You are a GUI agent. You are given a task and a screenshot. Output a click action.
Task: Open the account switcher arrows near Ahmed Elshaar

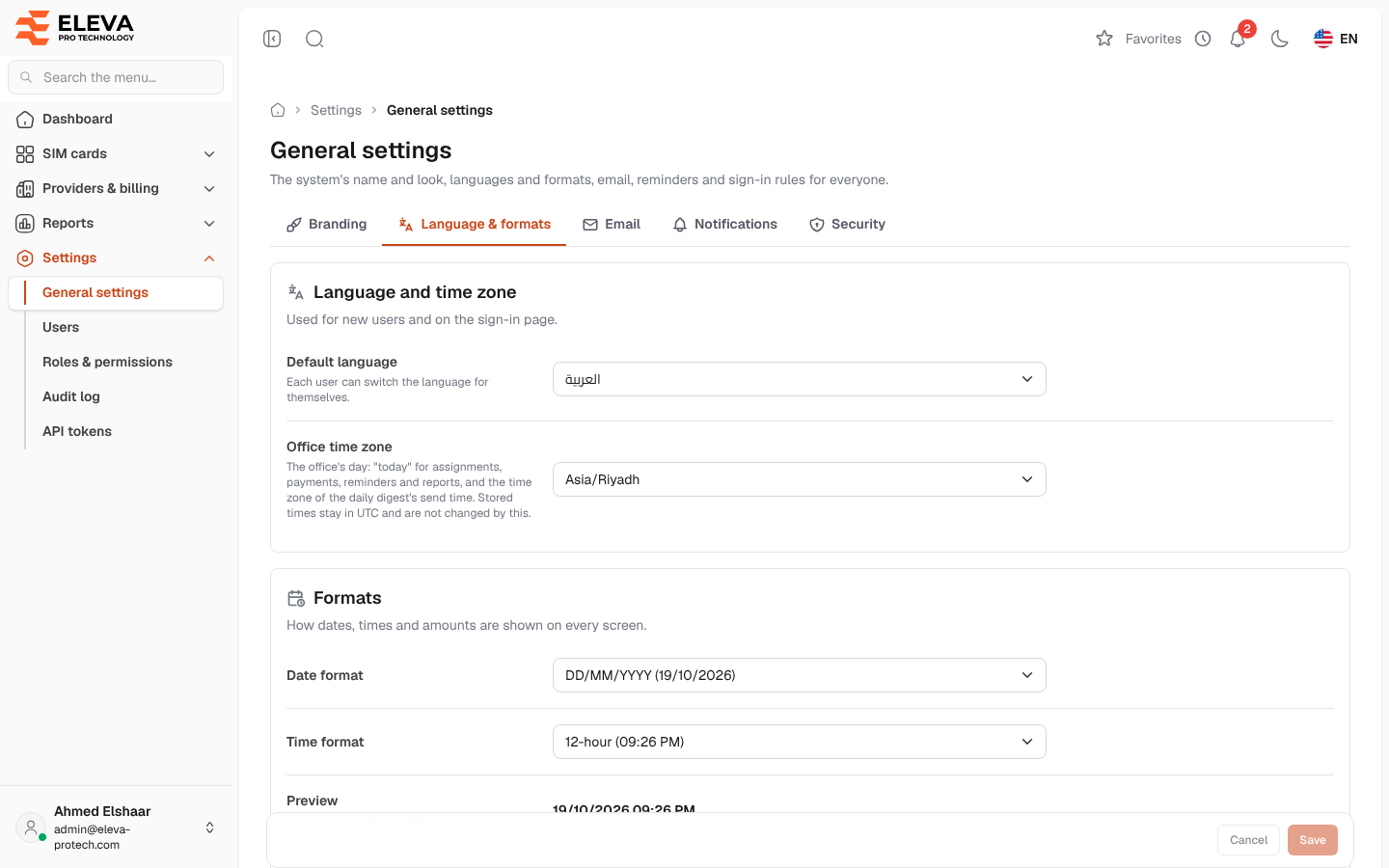(x=209, y=827)
